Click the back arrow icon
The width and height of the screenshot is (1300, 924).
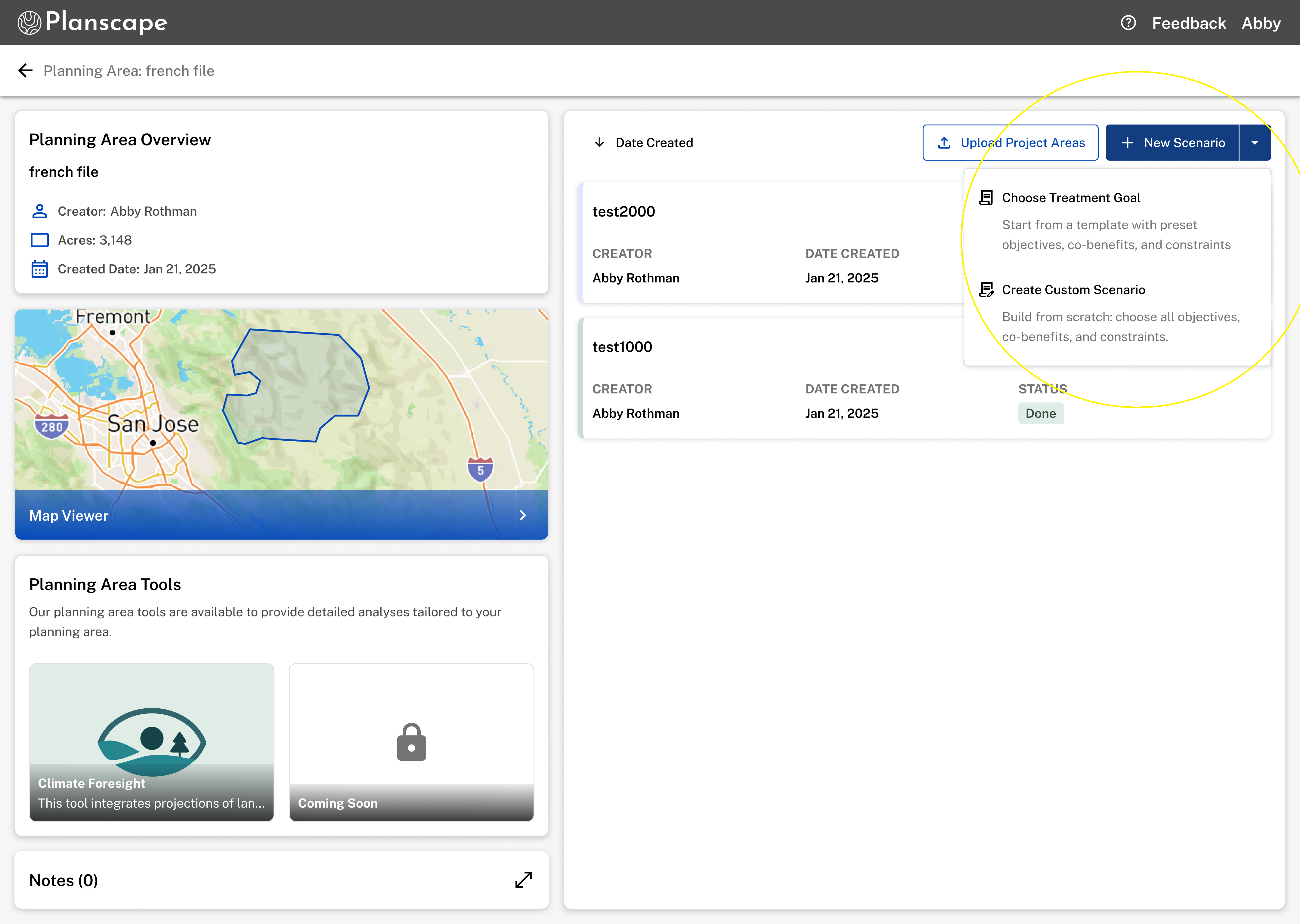click(x=25, y=71)
